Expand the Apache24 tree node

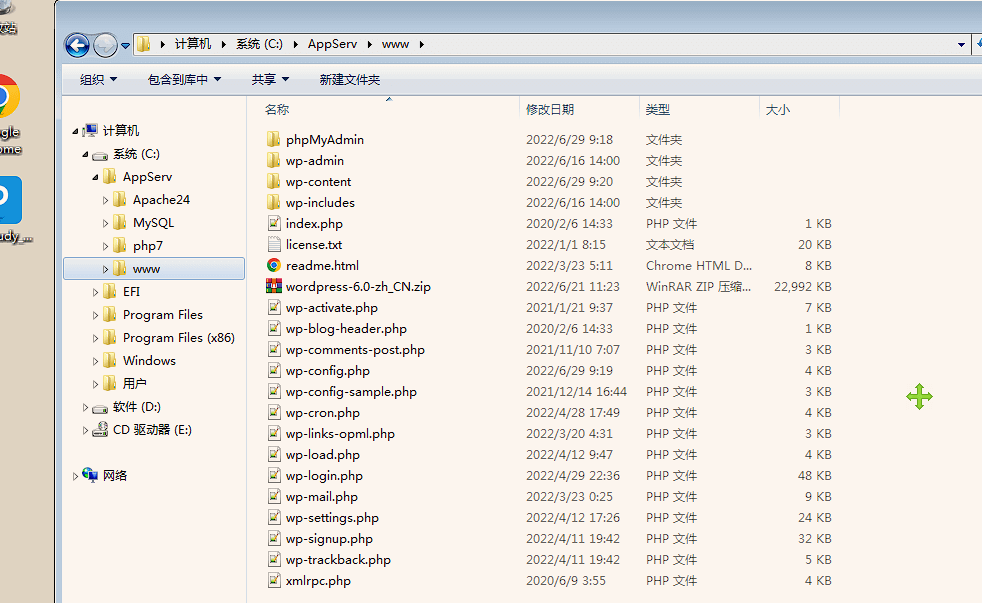(x=105, y=200)
